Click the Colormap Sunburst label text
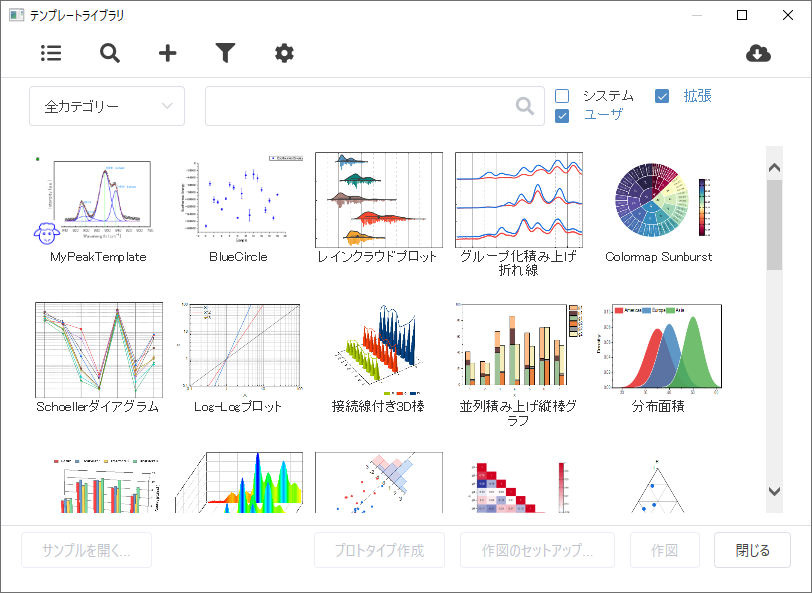The image size is (812, 593). (x=659, y=257)
